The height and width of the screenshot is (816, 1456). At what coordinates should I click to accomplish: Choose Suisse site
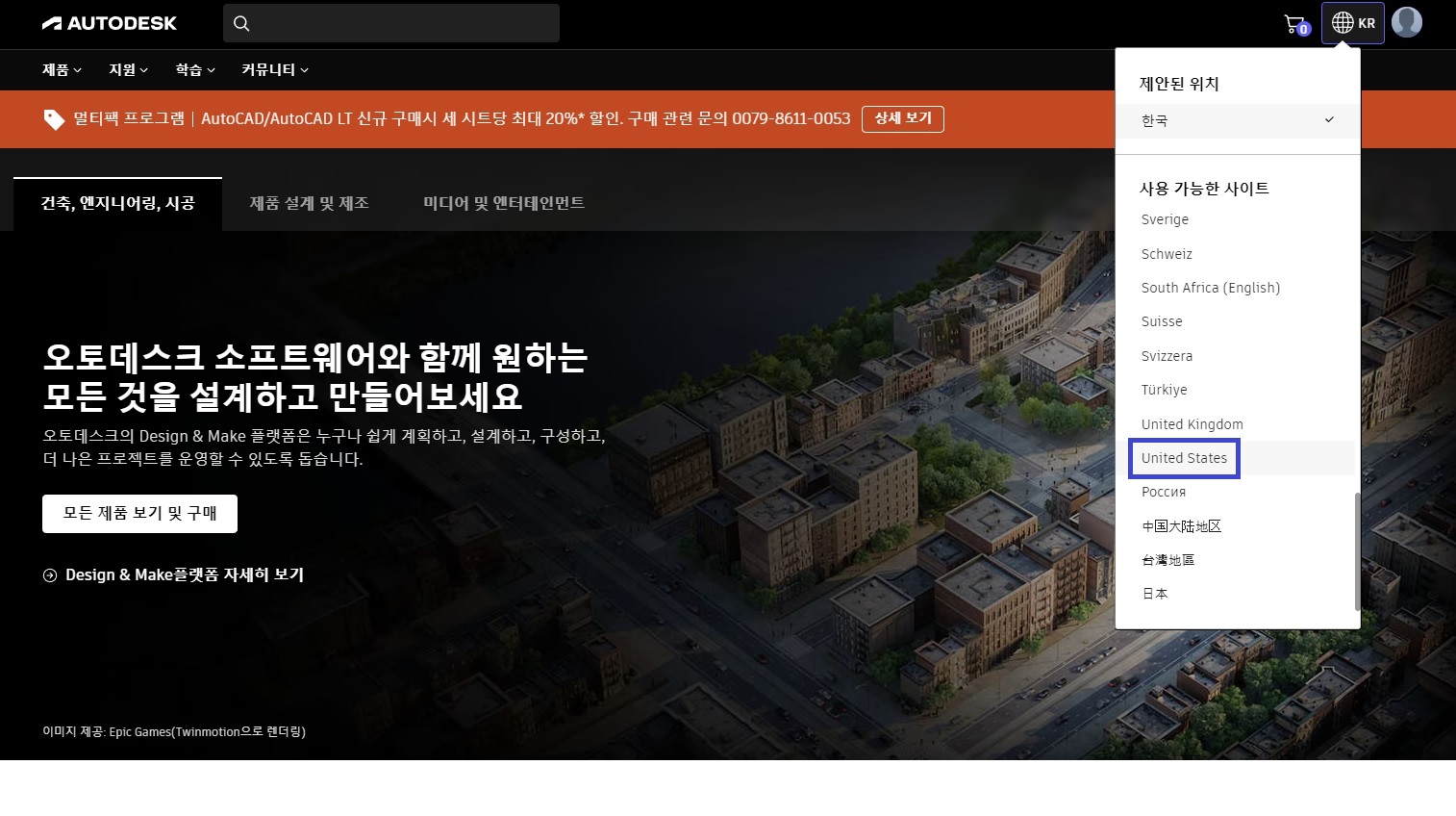1162,321
